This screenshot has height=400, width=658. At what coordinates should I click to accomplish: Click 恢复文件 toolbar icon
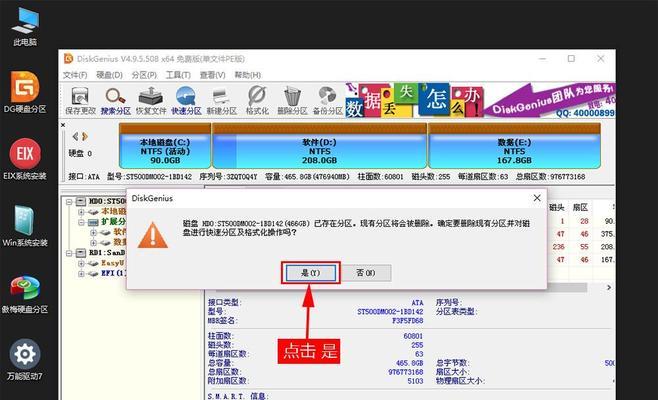151,100
